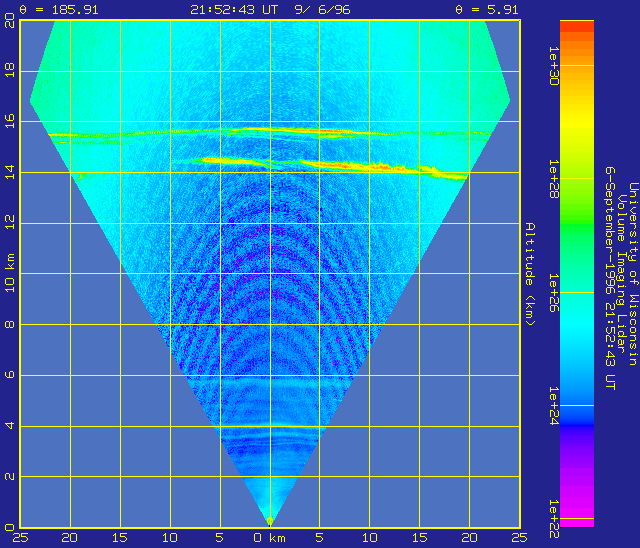Screen dimensions: 640x548
Task: Click the date 9/ 6/96 text
Action: point(322,10)
